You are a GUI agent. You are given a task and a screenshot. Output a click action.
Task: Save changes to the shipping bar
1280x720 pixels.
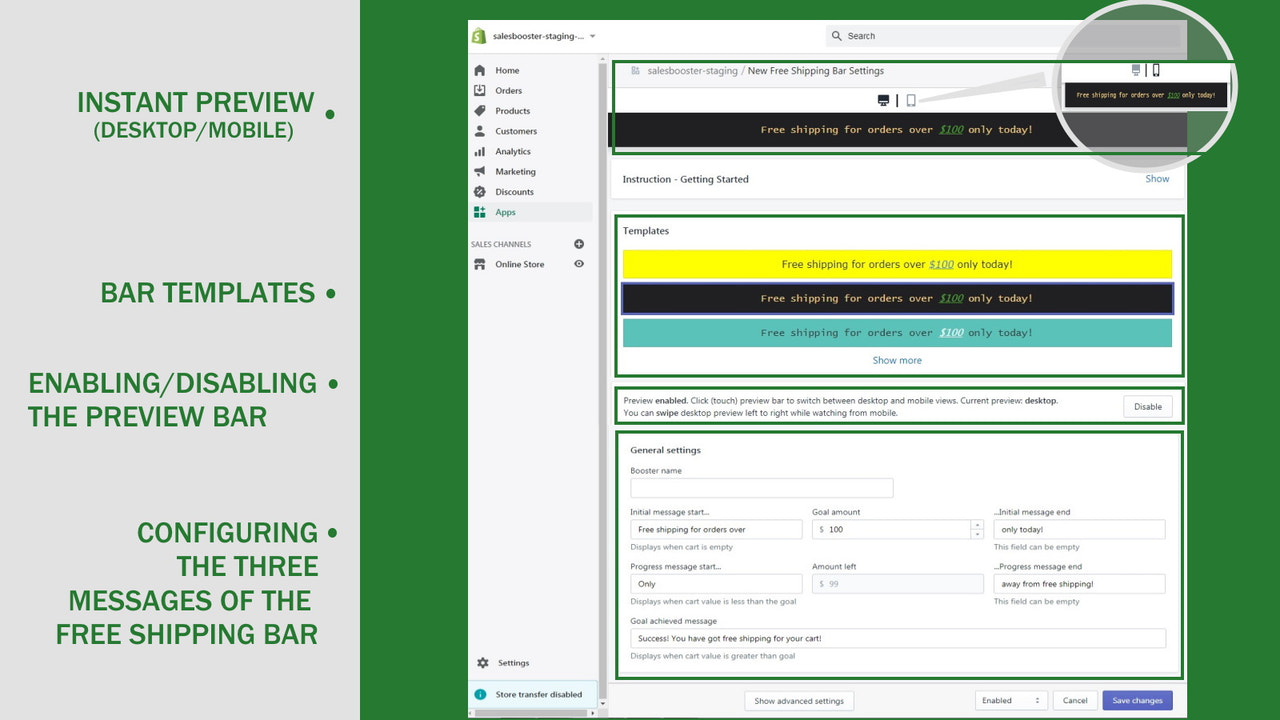(1137, 700)
